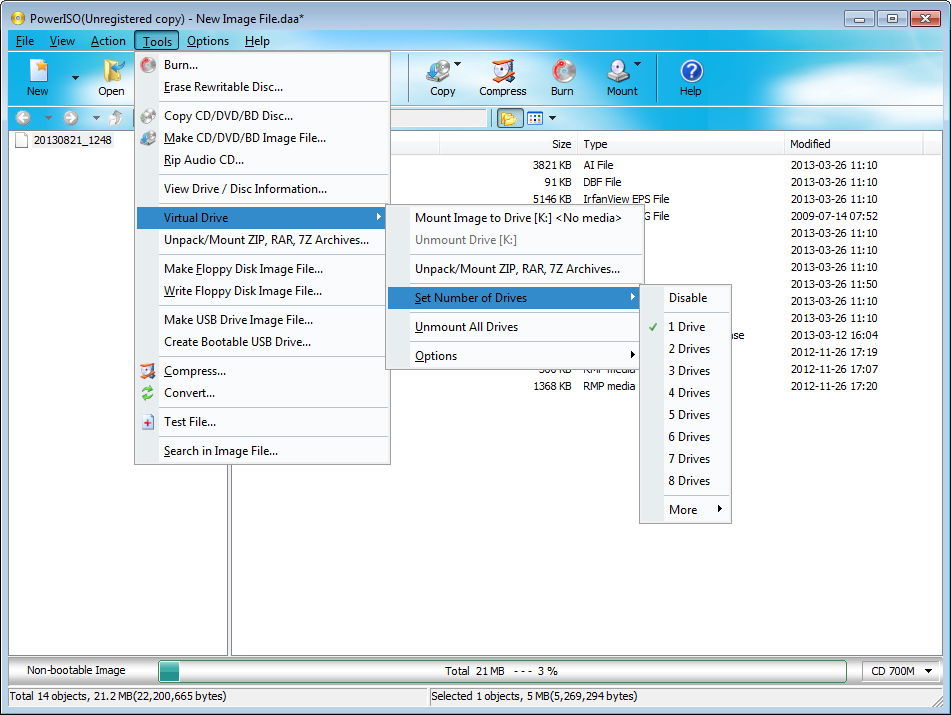The height and width of the screenshot is (715, 951).
Task: Open the Burn tool from the toolbar
Action: click(x=562, y=75)
